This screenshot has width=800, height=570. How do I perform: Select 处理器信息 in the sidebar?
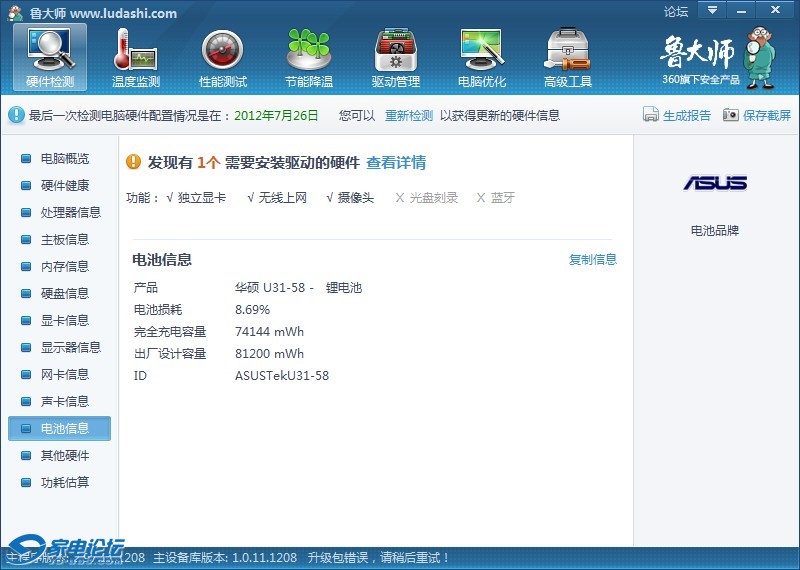point(71,212)
